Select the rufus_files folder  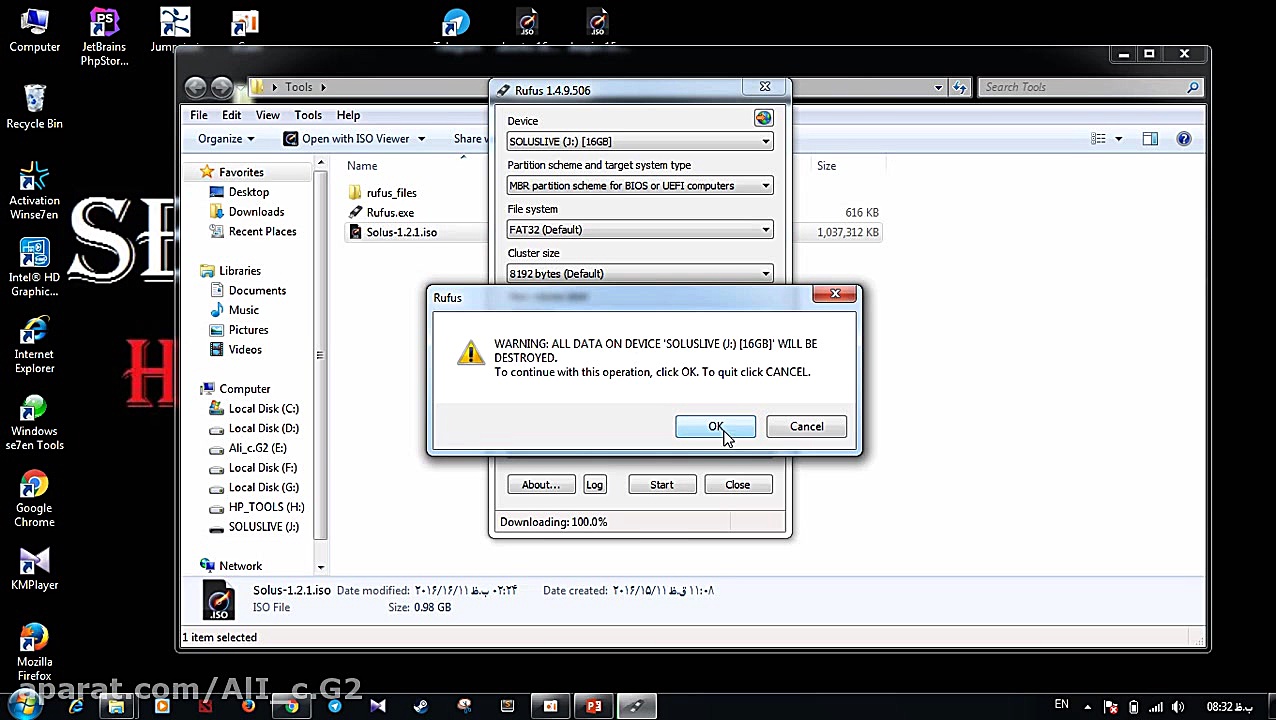tap(391, 193)
